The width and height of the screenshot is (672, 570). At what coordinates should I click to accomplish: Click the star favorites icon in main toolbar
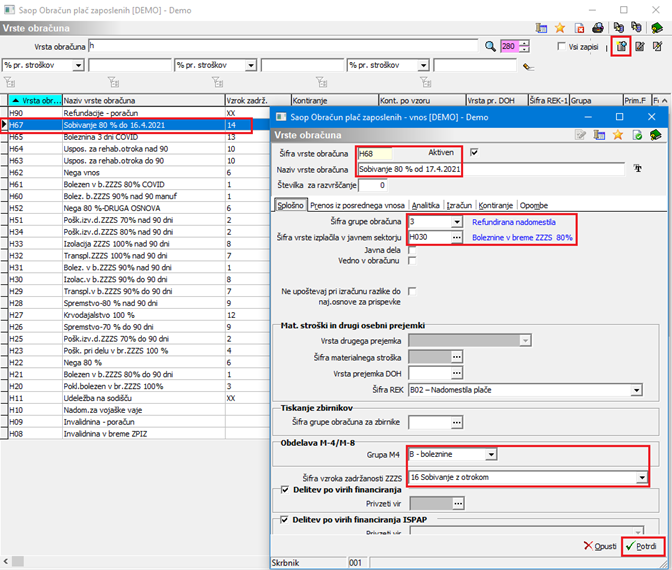pyautogui.click(x=560, y=28)
